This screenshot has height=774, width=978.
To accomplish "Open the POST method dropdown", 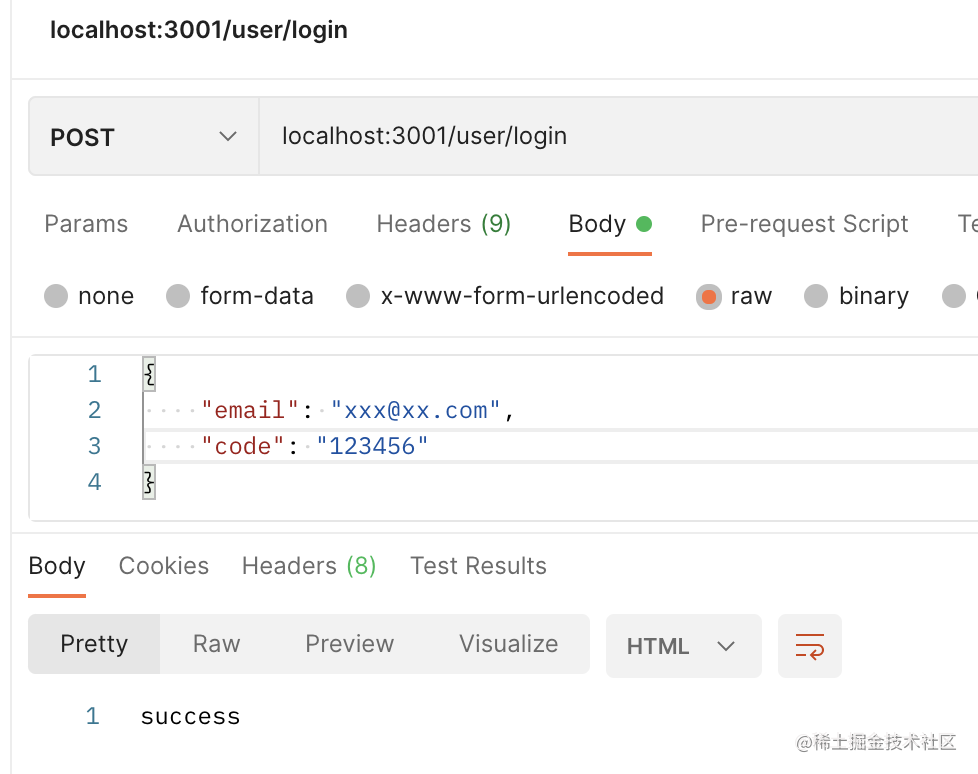I will (x=143, y=136).
